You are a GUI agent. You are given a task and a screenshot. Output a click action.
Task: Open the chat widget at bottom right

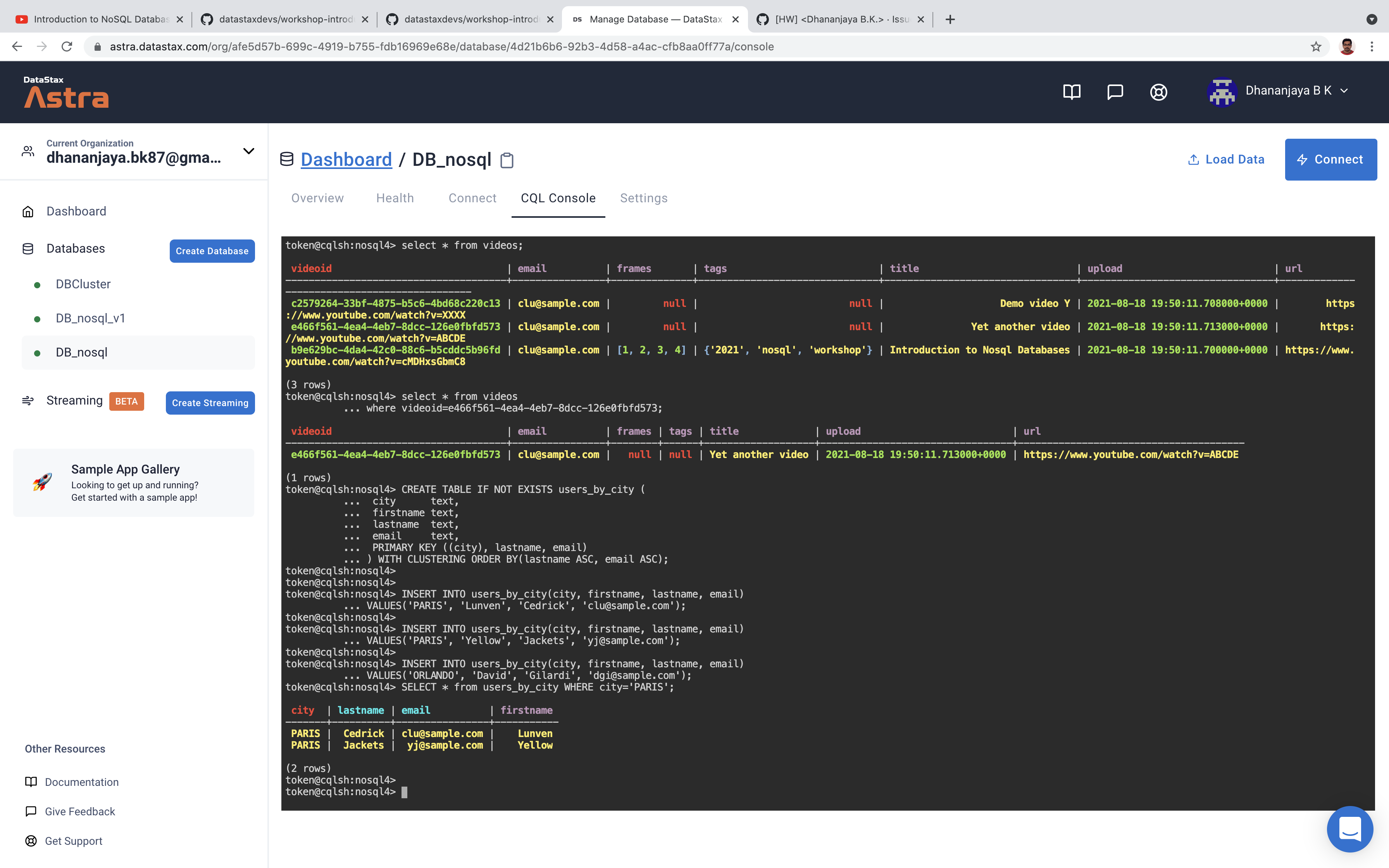1350,828
